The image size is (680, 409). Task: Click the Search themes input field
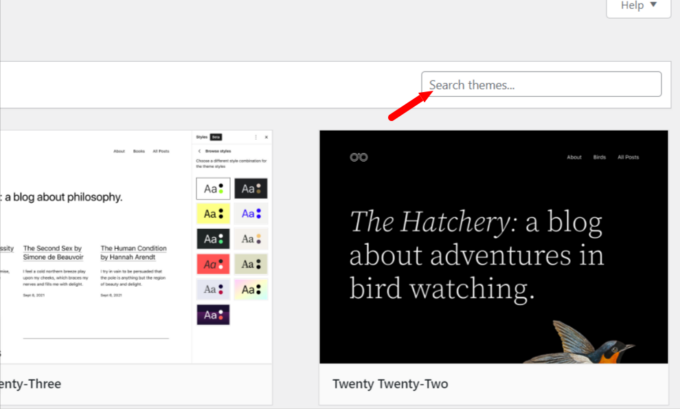click(541, 85)
